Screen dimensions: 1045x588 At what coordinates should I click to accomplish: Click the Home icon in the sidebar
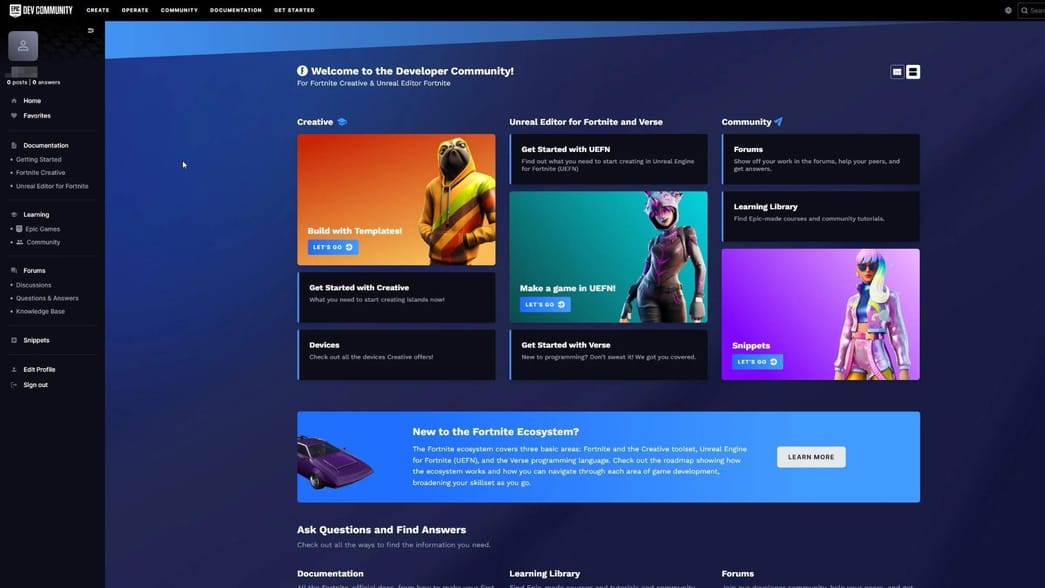pyautogui.click(x=14, y=101)
